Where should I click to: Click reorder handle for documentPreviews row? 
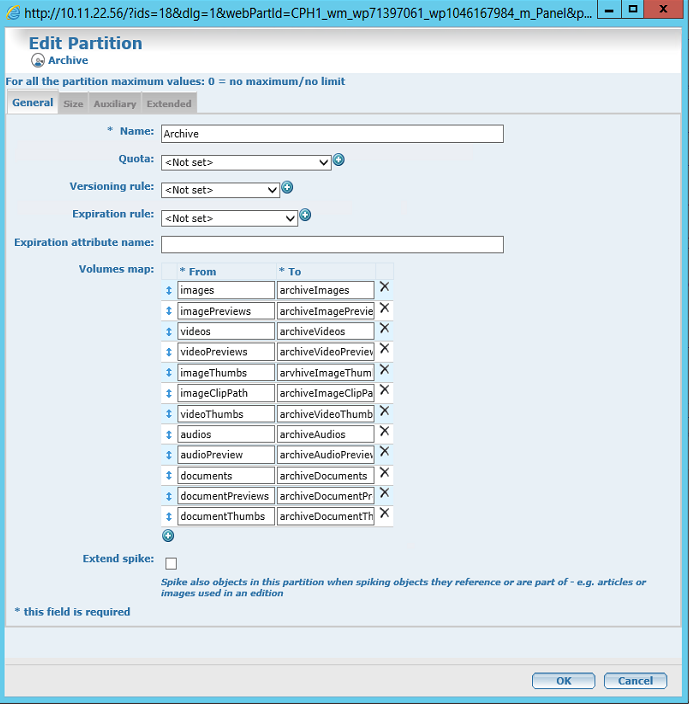[x=169, y=496]
